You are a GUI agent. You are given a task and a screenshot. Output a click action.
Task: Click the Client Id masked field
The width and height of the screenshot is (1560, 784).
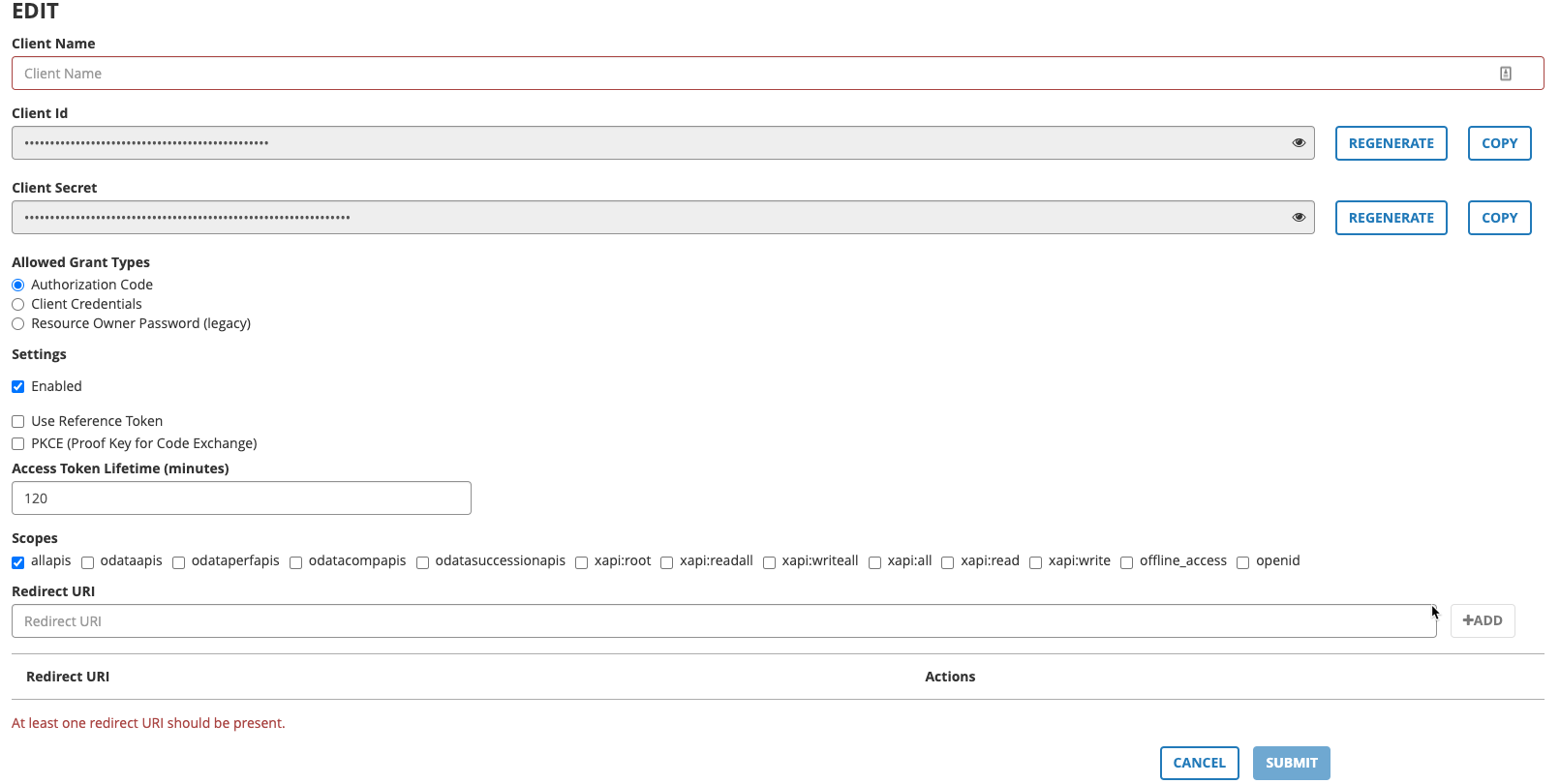coord(662,143)
